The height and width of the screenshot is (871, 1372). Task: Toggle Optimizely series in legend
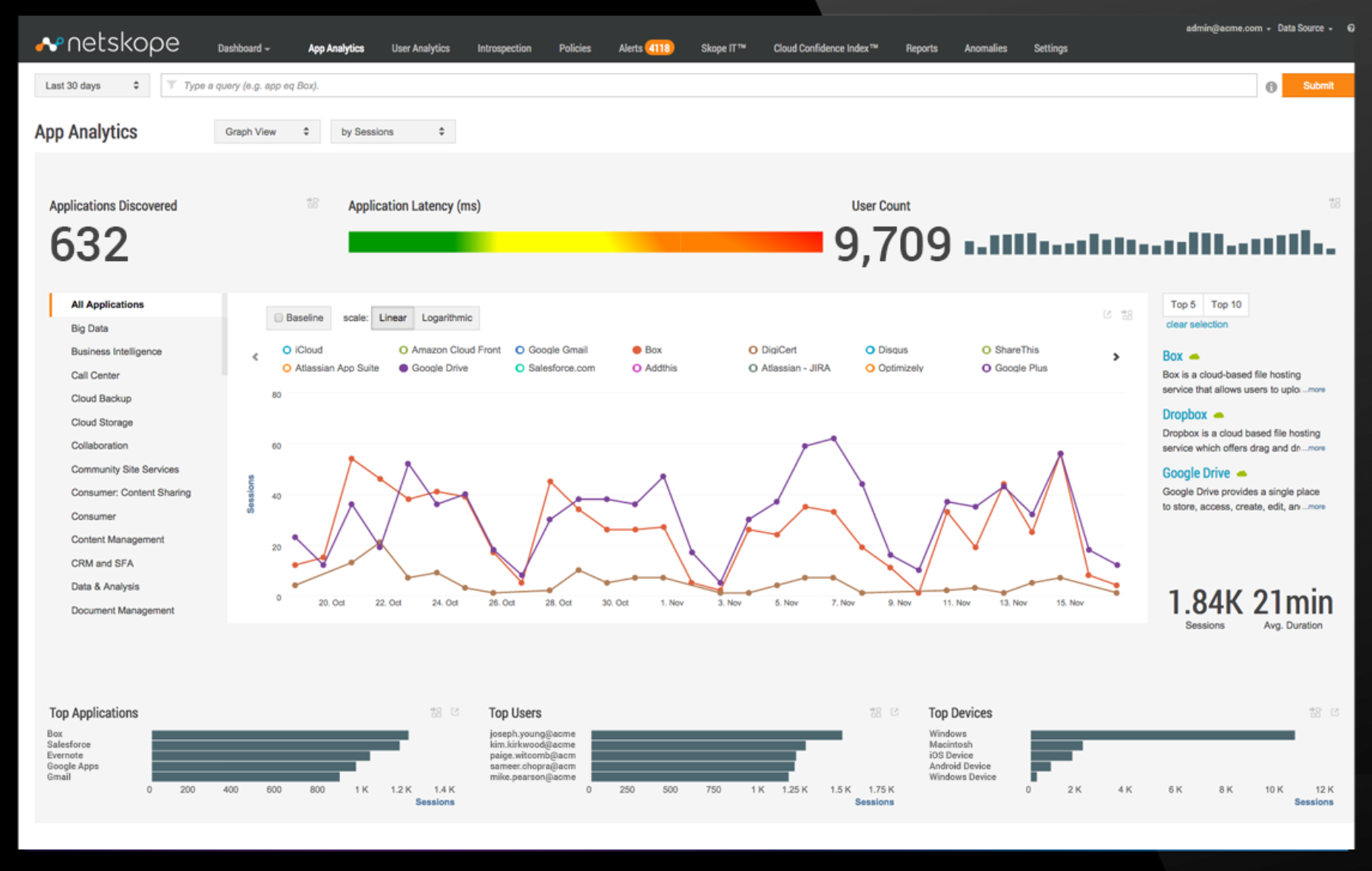pos(894,368)
